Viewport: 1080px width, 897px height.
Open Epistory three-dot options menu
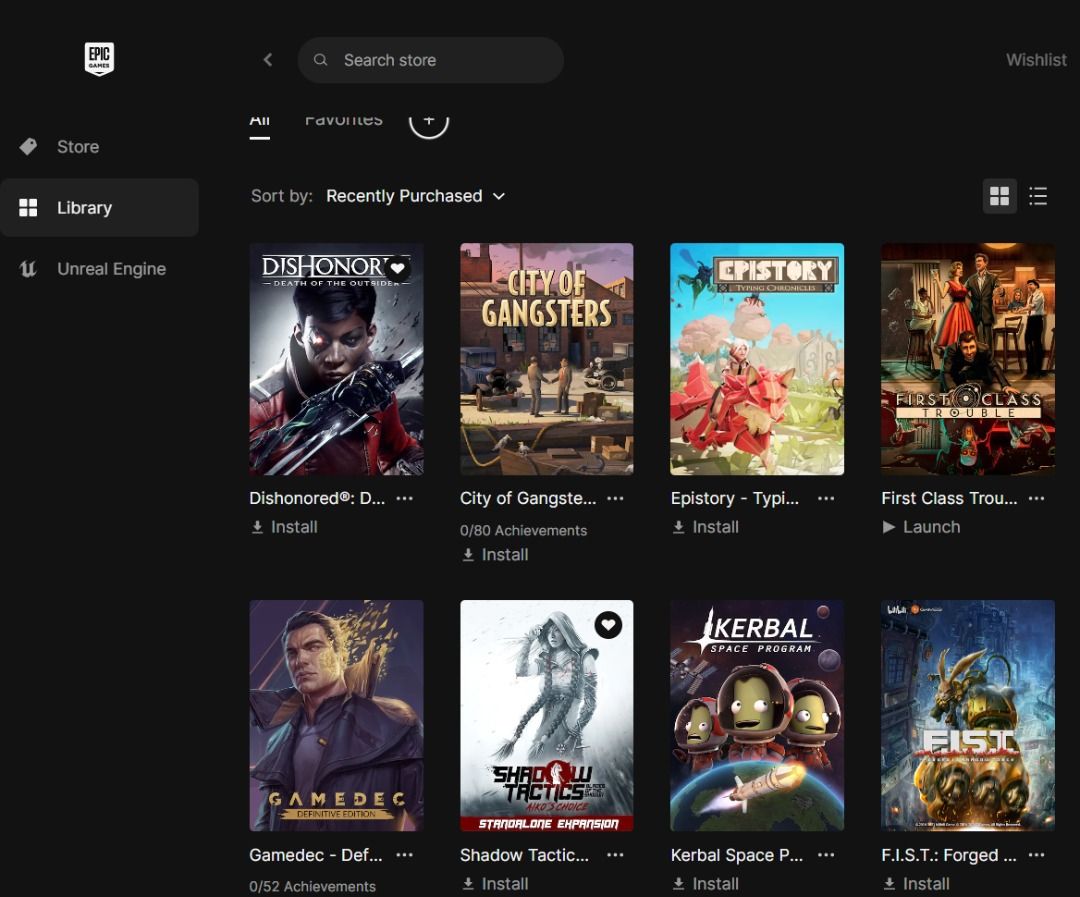(826, 498)
